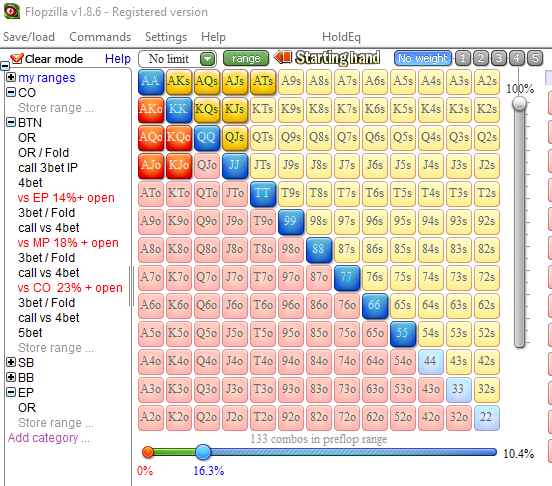
Task: Click the vertical 100% weight slider knob
Action: click(x=519, y=103)
